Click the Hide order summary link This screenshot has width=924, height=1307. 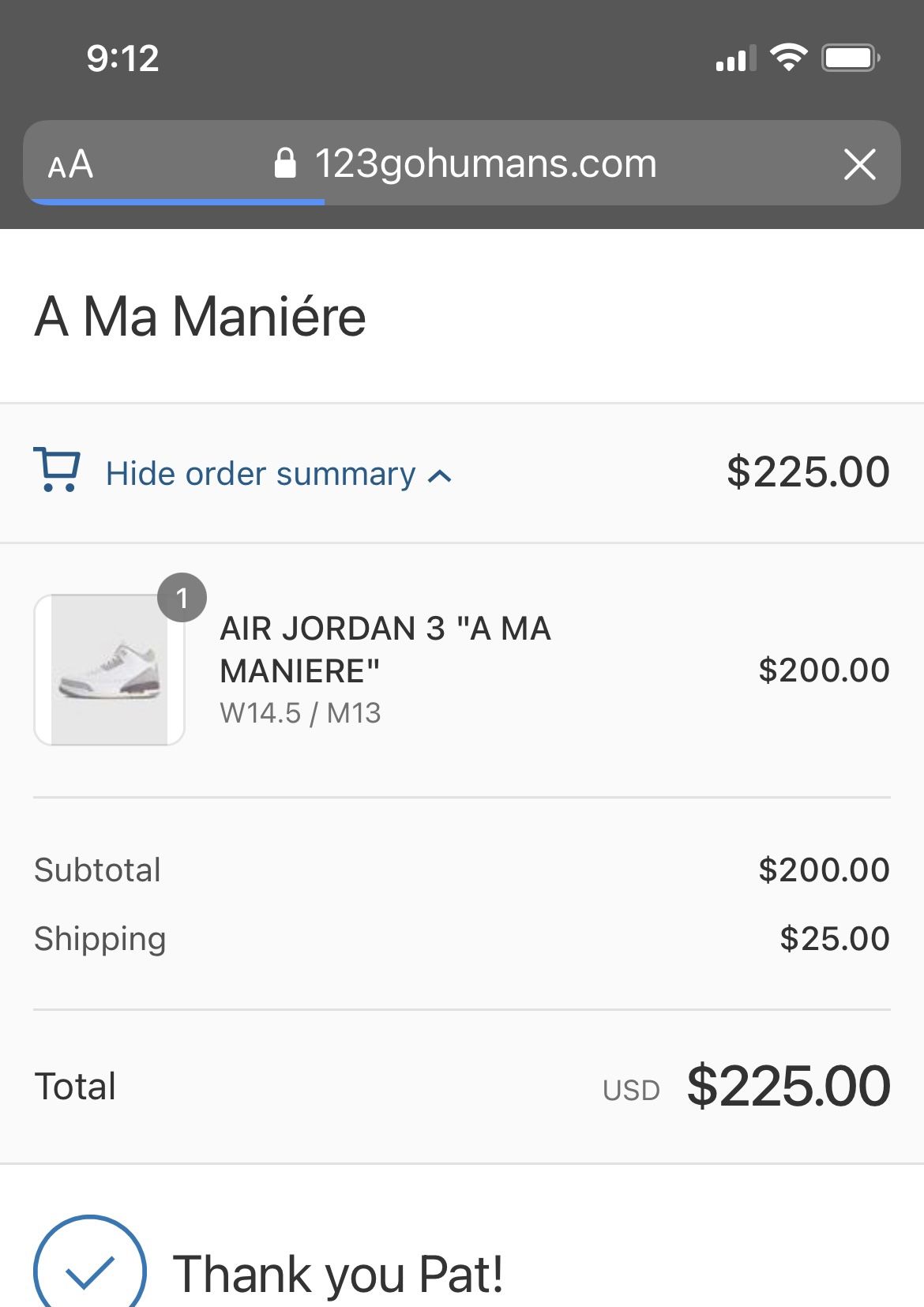point(261,474)
